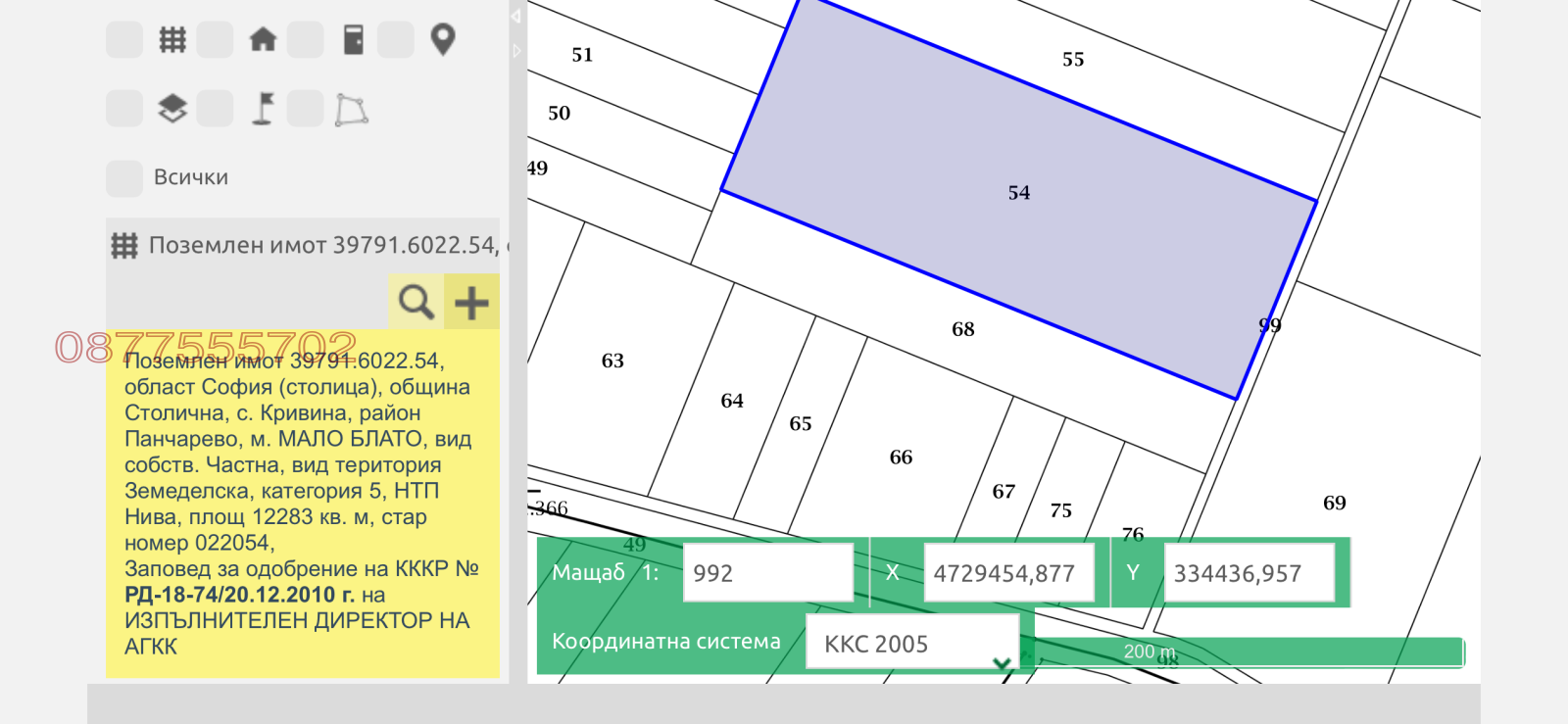Click the scale 'Мащаб' input field
This screenshot has width=1568, height=724.
click(767, 573)
